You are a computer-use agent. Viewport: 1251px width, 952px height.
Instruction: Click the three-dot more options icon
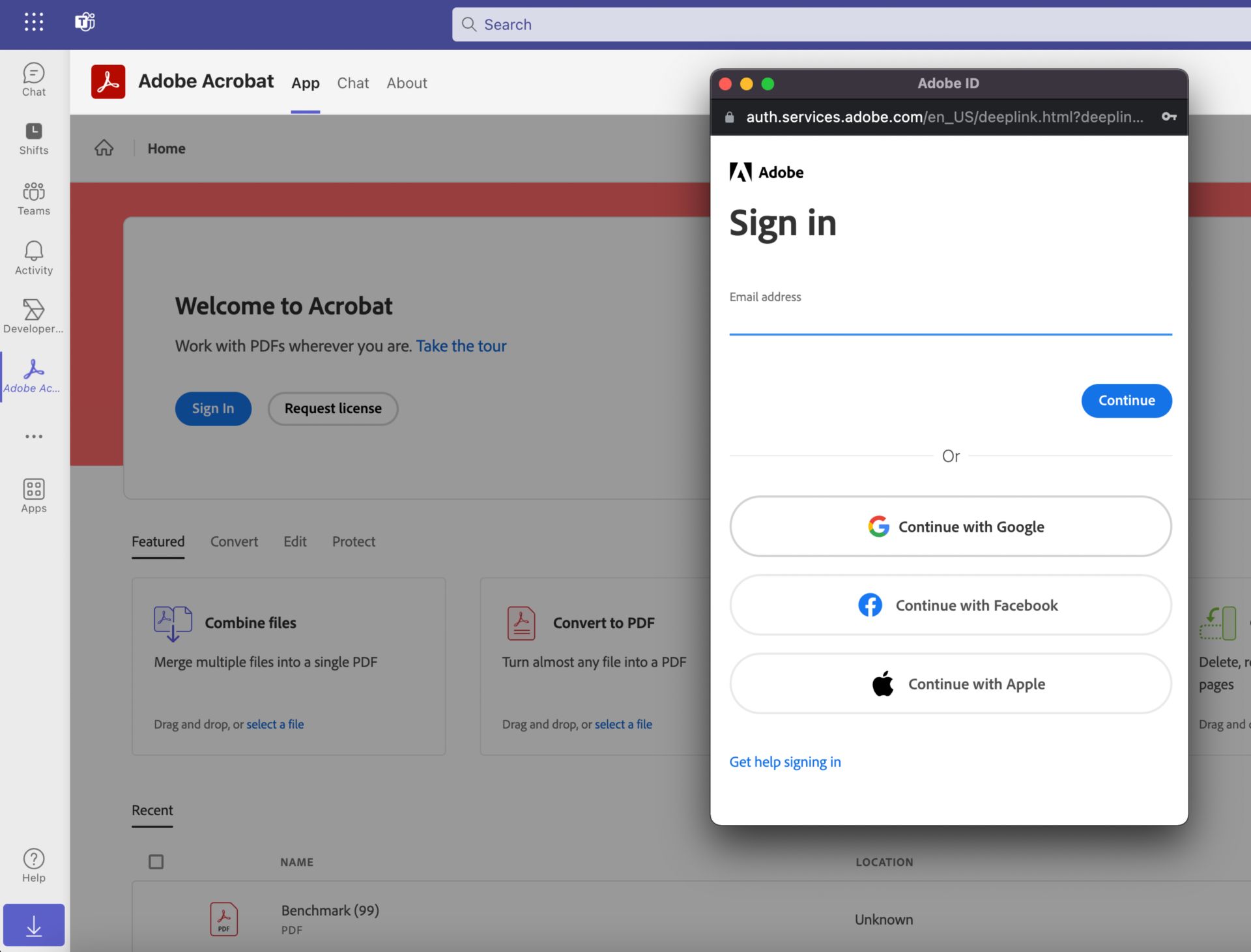(x=34, y=436)
